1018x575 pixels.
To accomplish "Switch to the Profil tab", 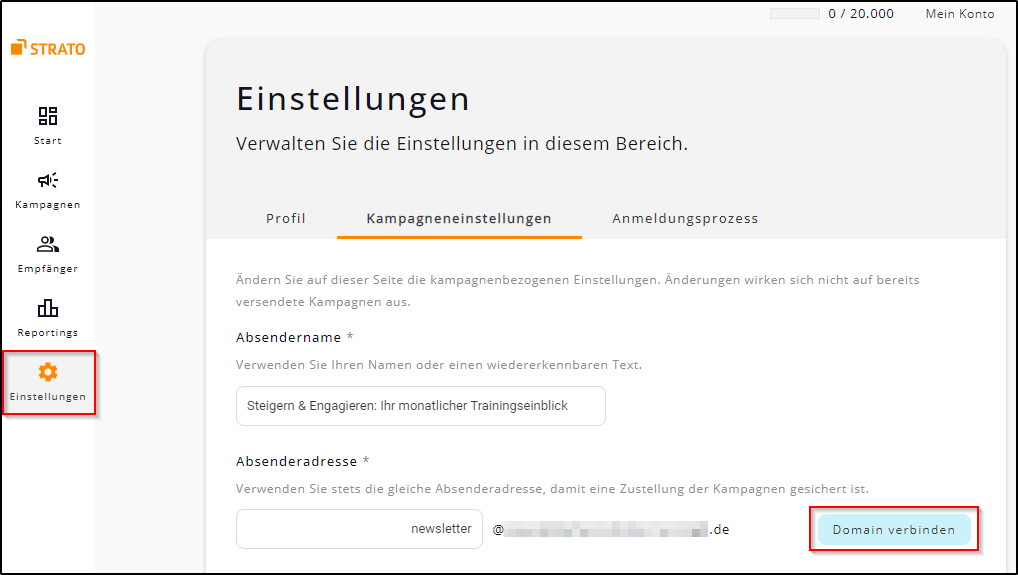I will pos(286,219).
